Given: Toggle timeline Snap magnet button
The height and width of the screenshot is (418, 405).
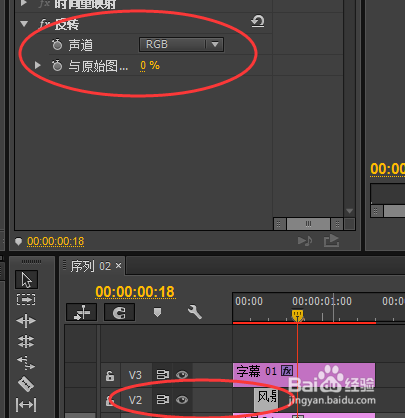Looking at the screenshot, I should (x=119, y=312).
